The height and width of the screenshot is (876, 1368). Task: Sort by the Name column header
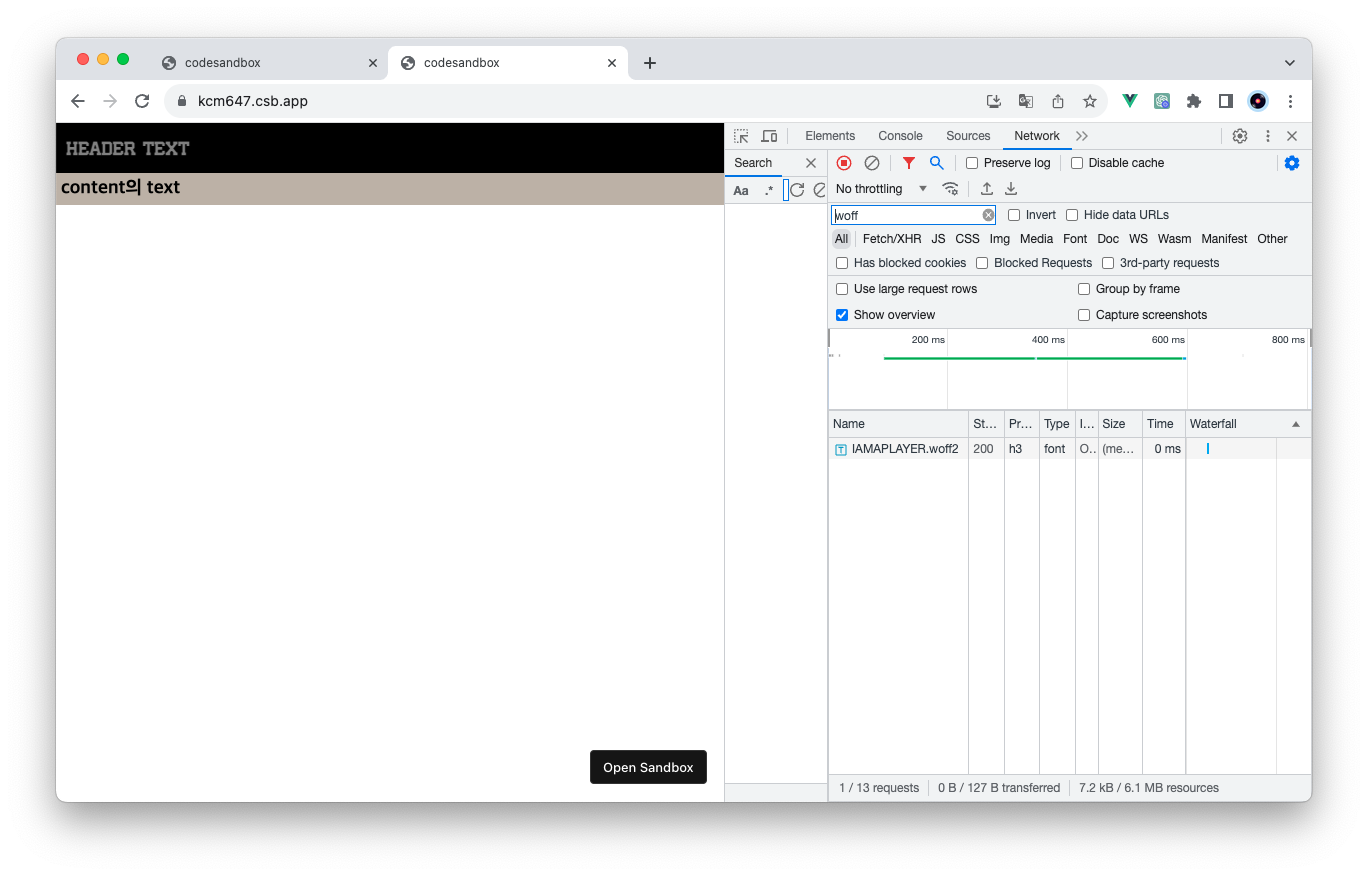pos(898,424)
